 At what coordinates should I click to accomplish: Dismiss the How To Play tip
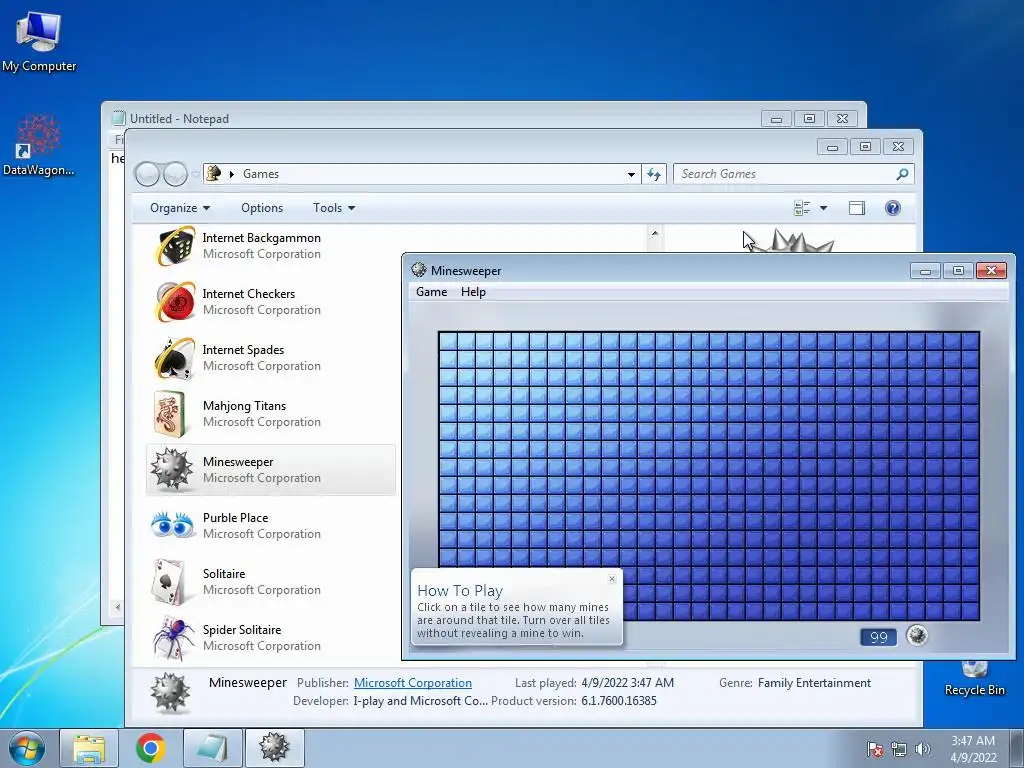pyautogui.click(x=612, y=579)
